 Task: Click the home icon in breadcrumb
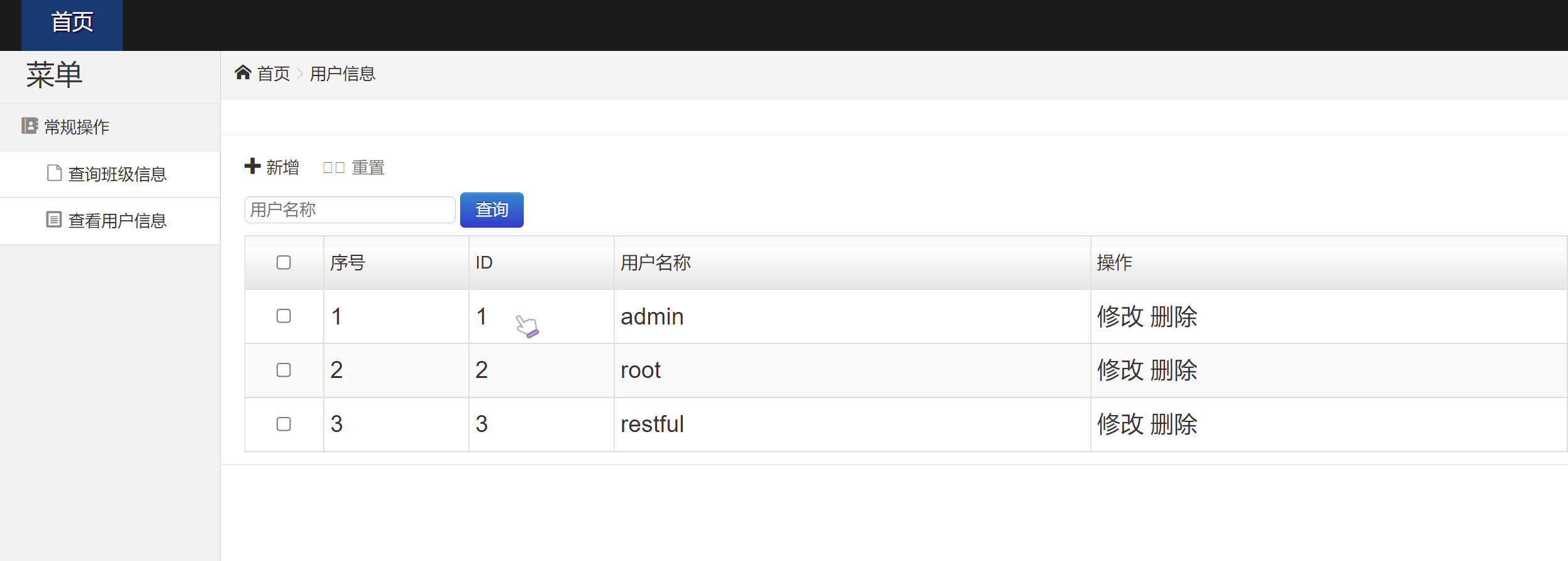243,73
